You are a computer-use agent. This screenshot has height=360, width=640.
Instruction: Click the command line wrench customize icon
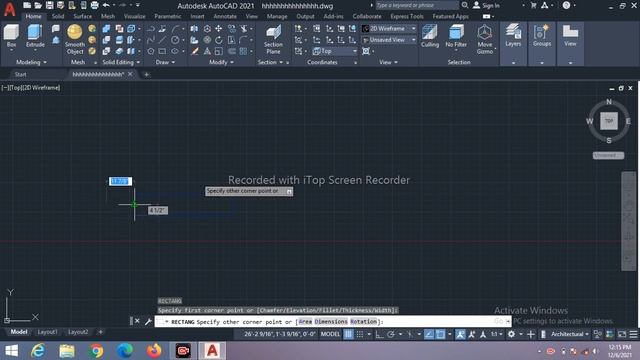click(x=148, y=322)
